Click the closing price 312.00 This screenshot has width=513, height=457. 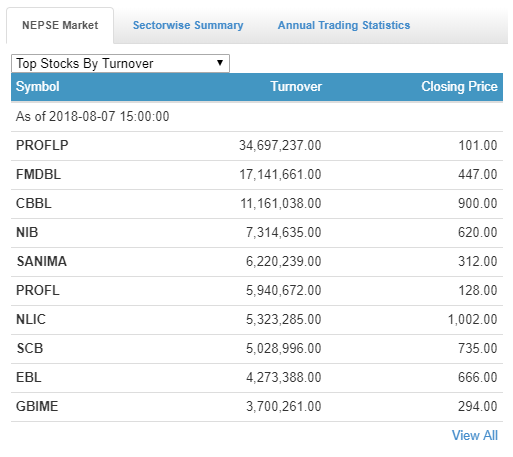(478, 261)
